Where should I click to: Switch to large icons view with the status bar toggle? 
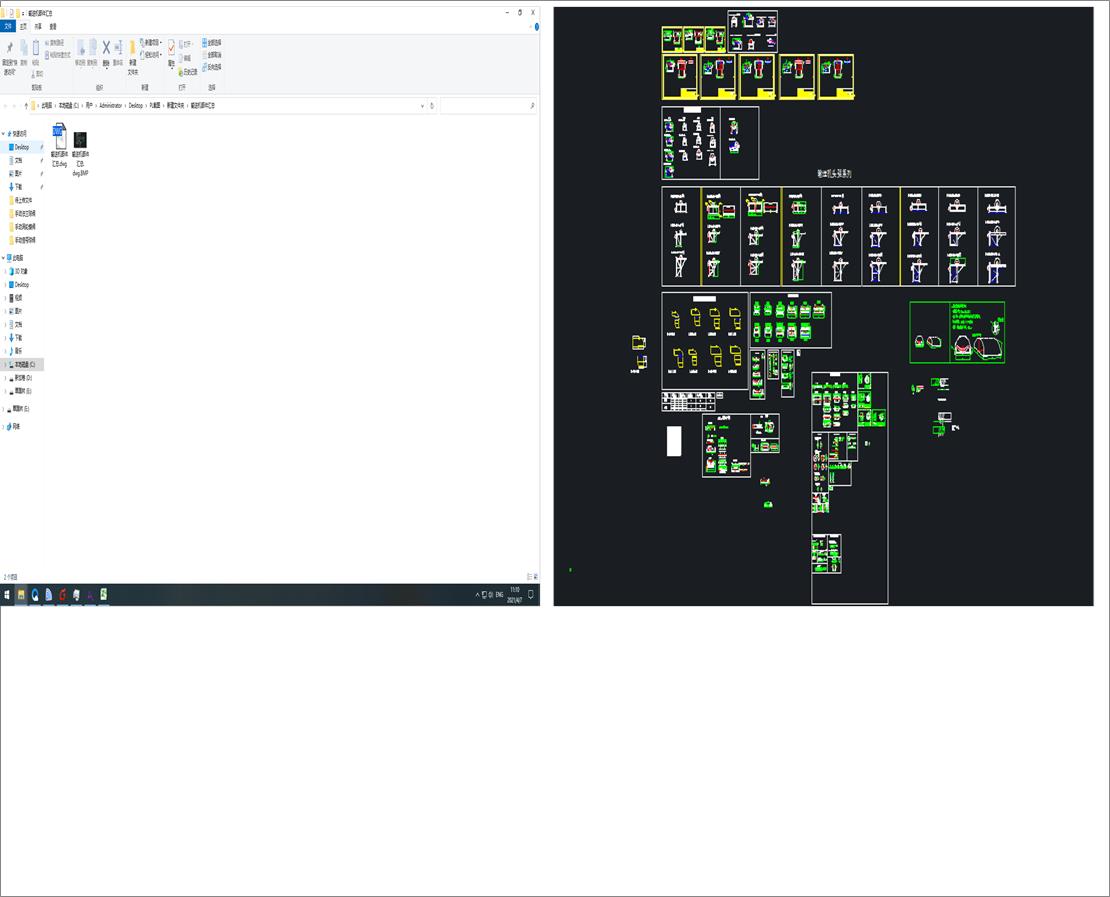coord(535,577)
